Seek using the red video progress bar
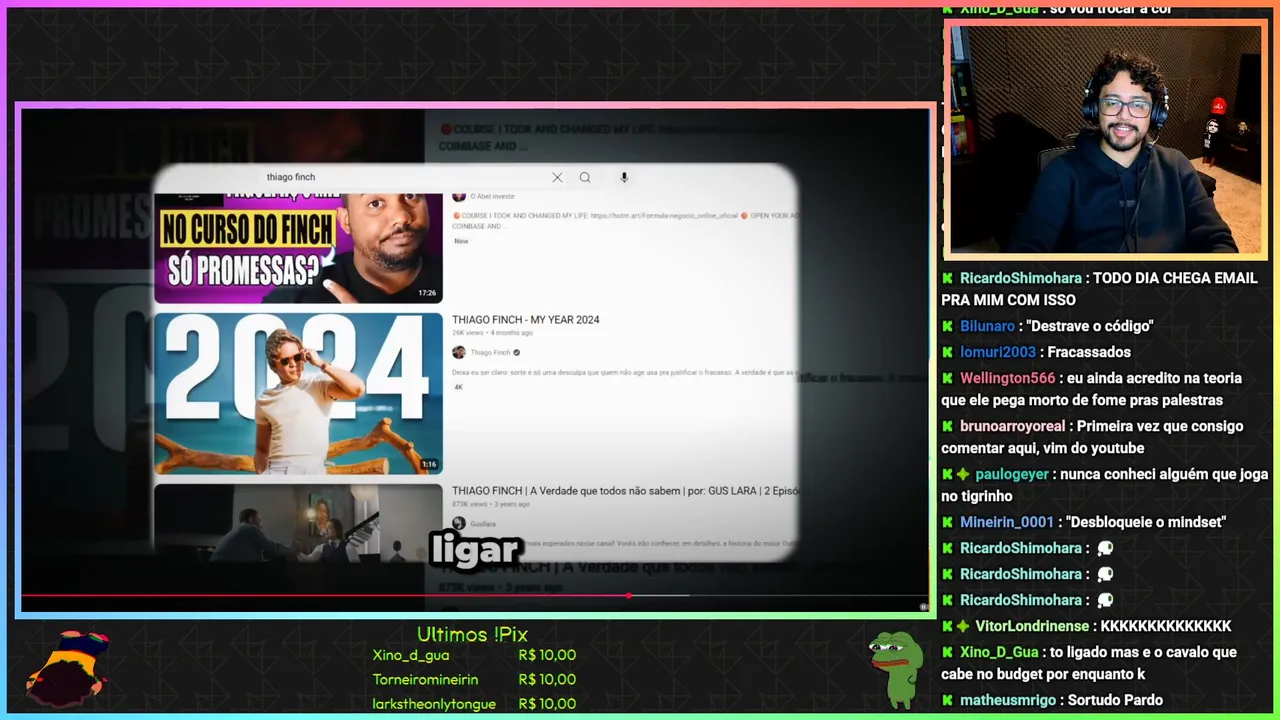This screenshot has height=720, width=1280. pos(475,596)
